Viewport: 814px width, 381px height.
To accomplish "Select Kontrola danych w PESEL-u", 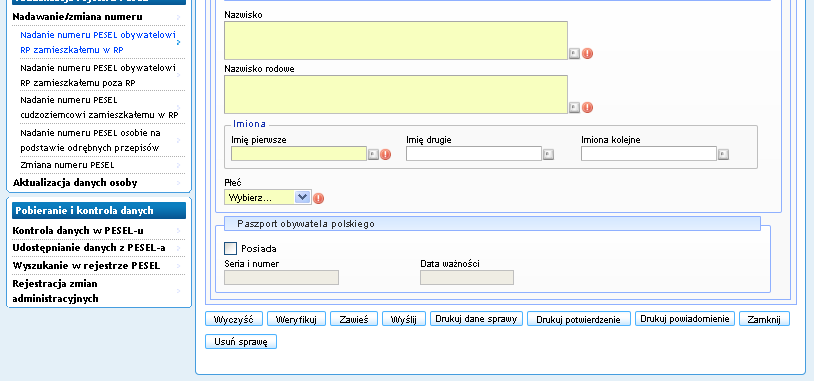I will pos(78,230).
